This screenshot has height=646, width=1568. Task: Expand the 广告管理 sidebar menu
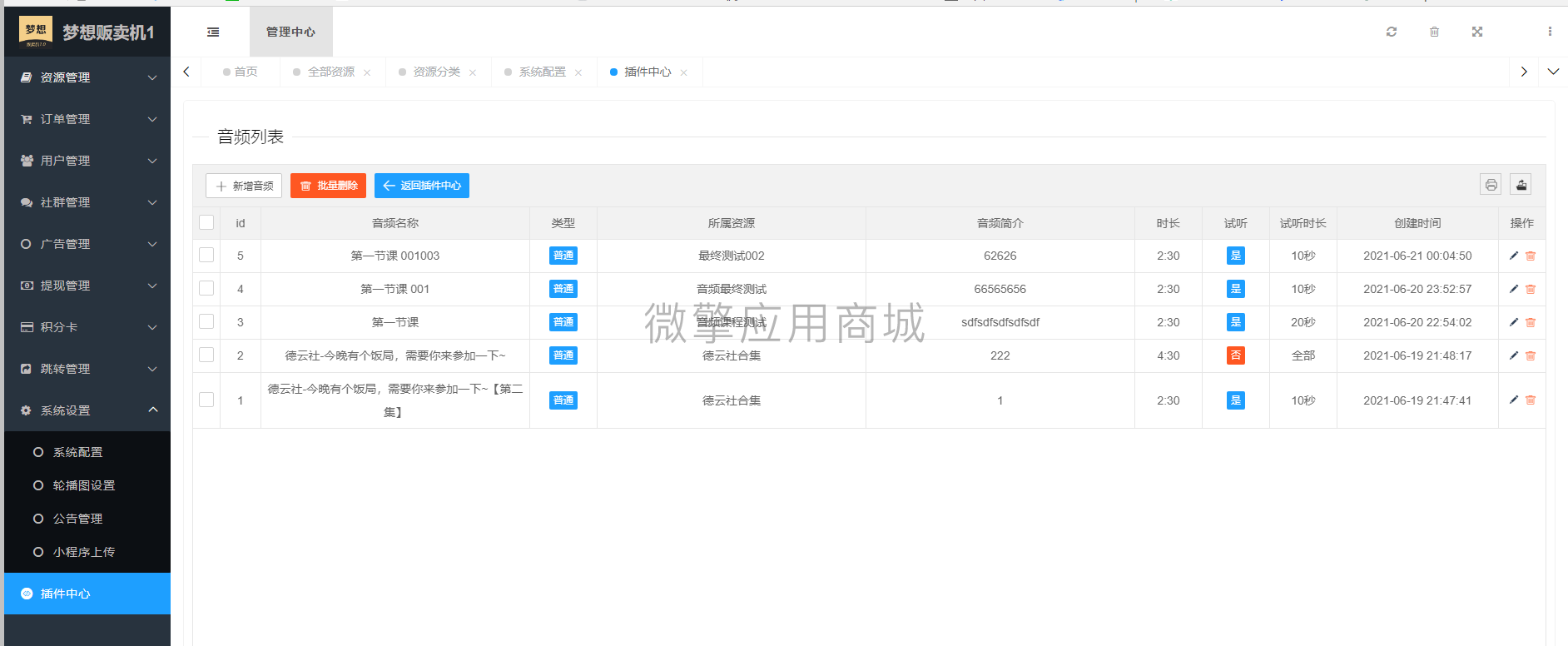(87, 244)
